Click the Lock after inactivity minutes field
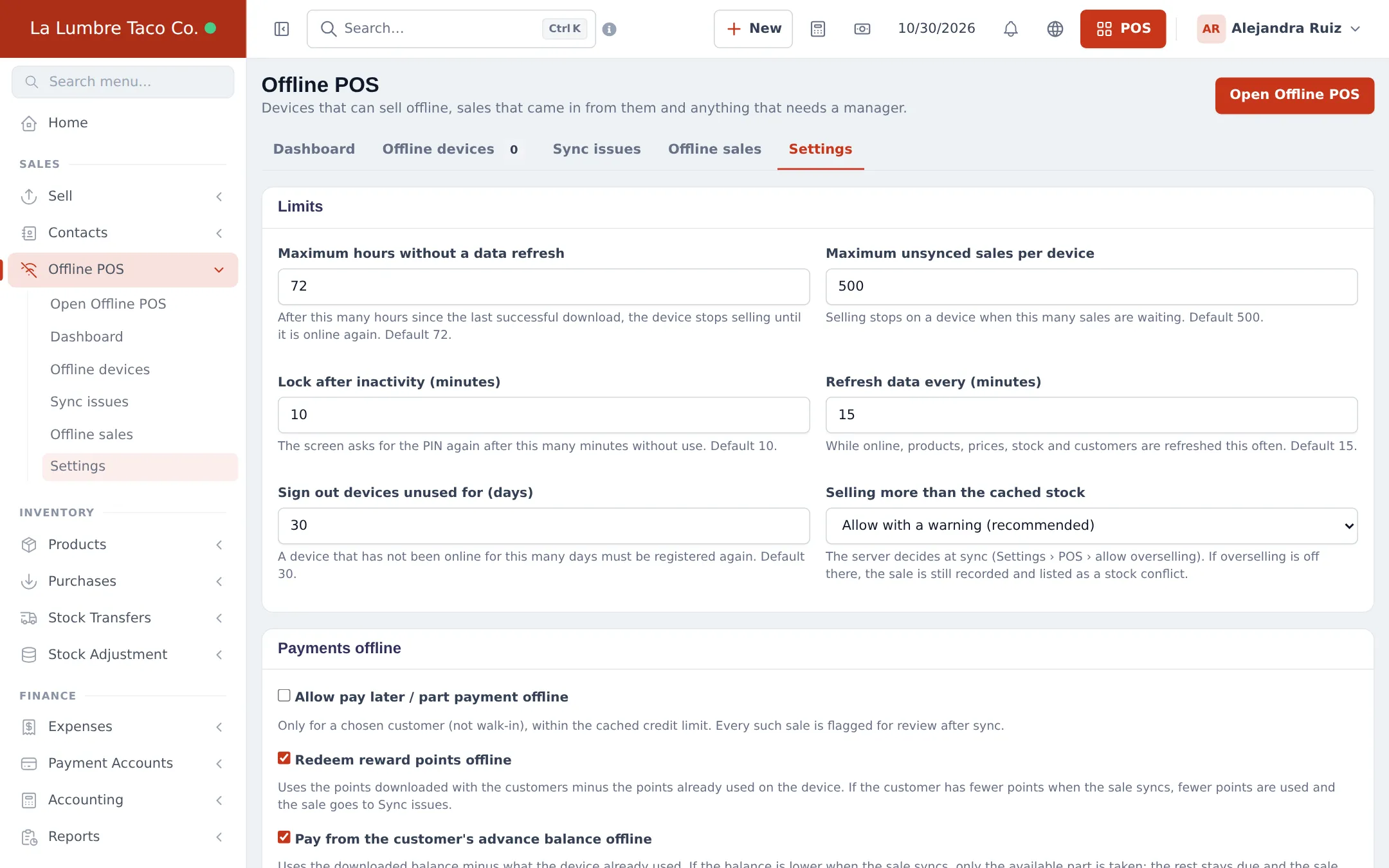 click(543, 415)
